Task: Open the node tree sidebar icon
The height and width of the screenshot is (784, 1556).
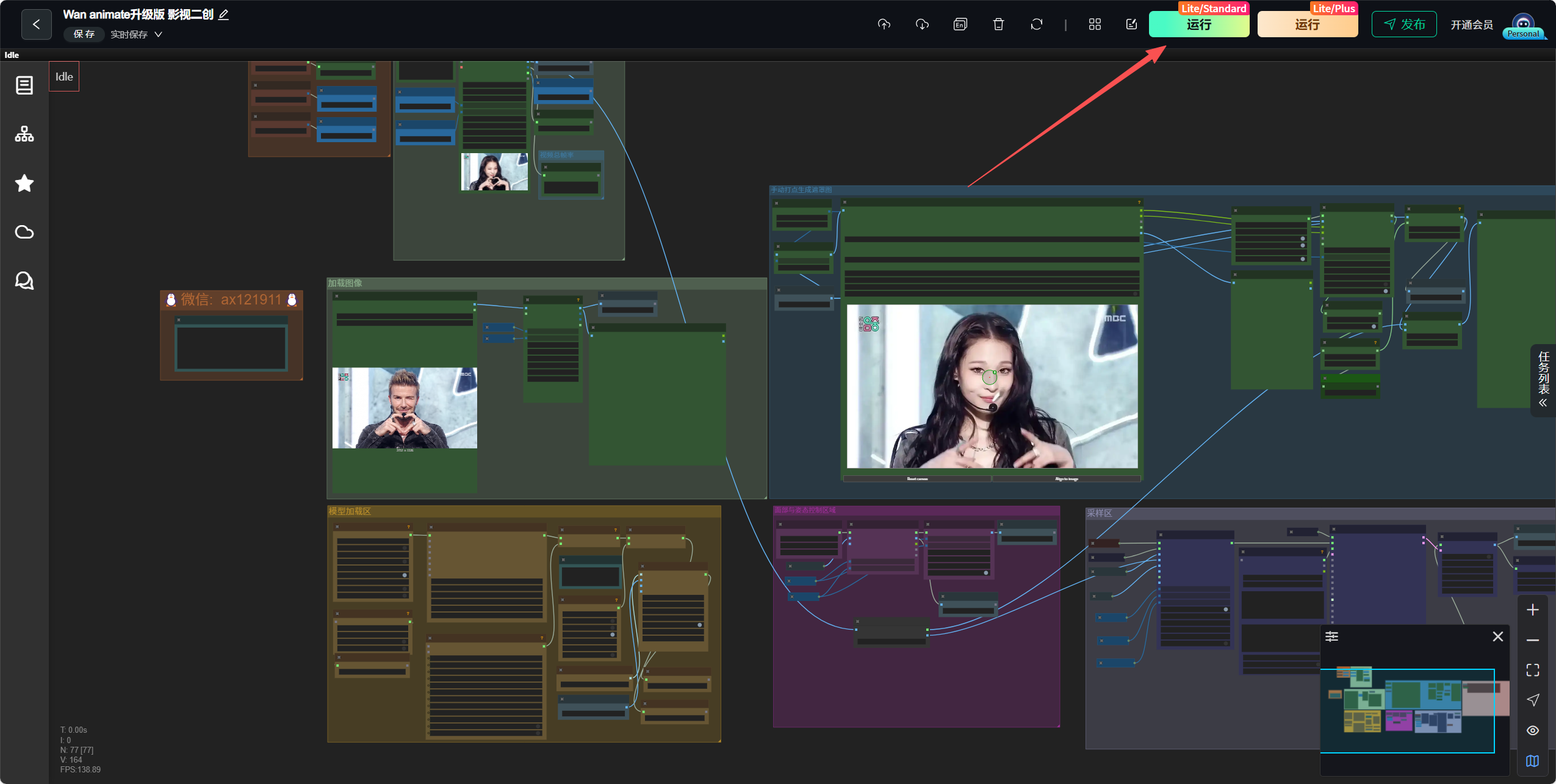Action: click(x=24, y=134)
